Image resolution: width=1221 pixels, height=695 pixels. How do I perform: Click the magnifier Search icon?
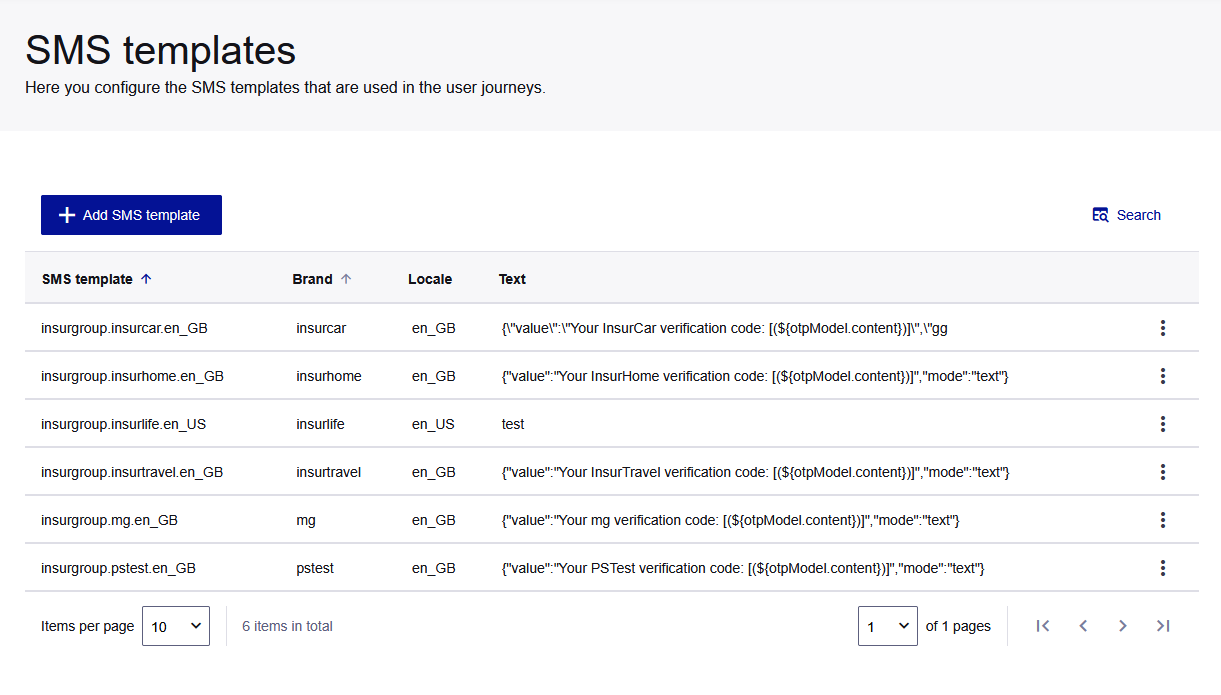coord(1099,214)
